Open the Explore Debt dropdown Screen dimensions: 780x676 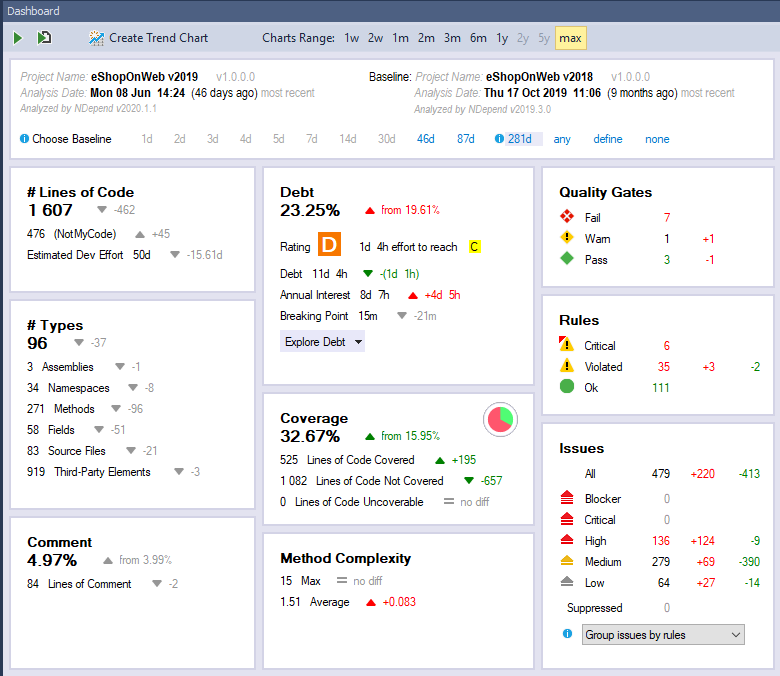click(x=322, y=342)
